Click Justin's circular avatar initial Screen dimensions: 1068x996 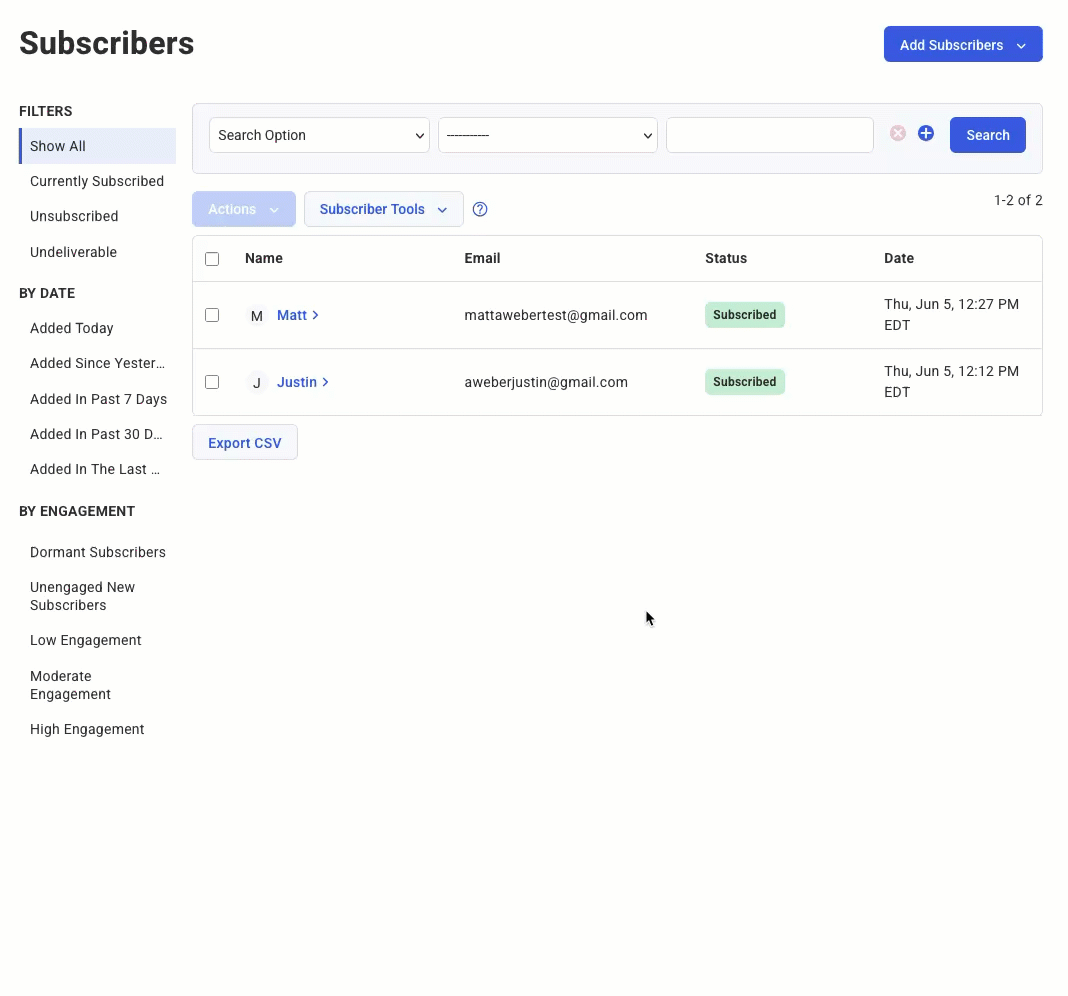click(x=256, y=382)
